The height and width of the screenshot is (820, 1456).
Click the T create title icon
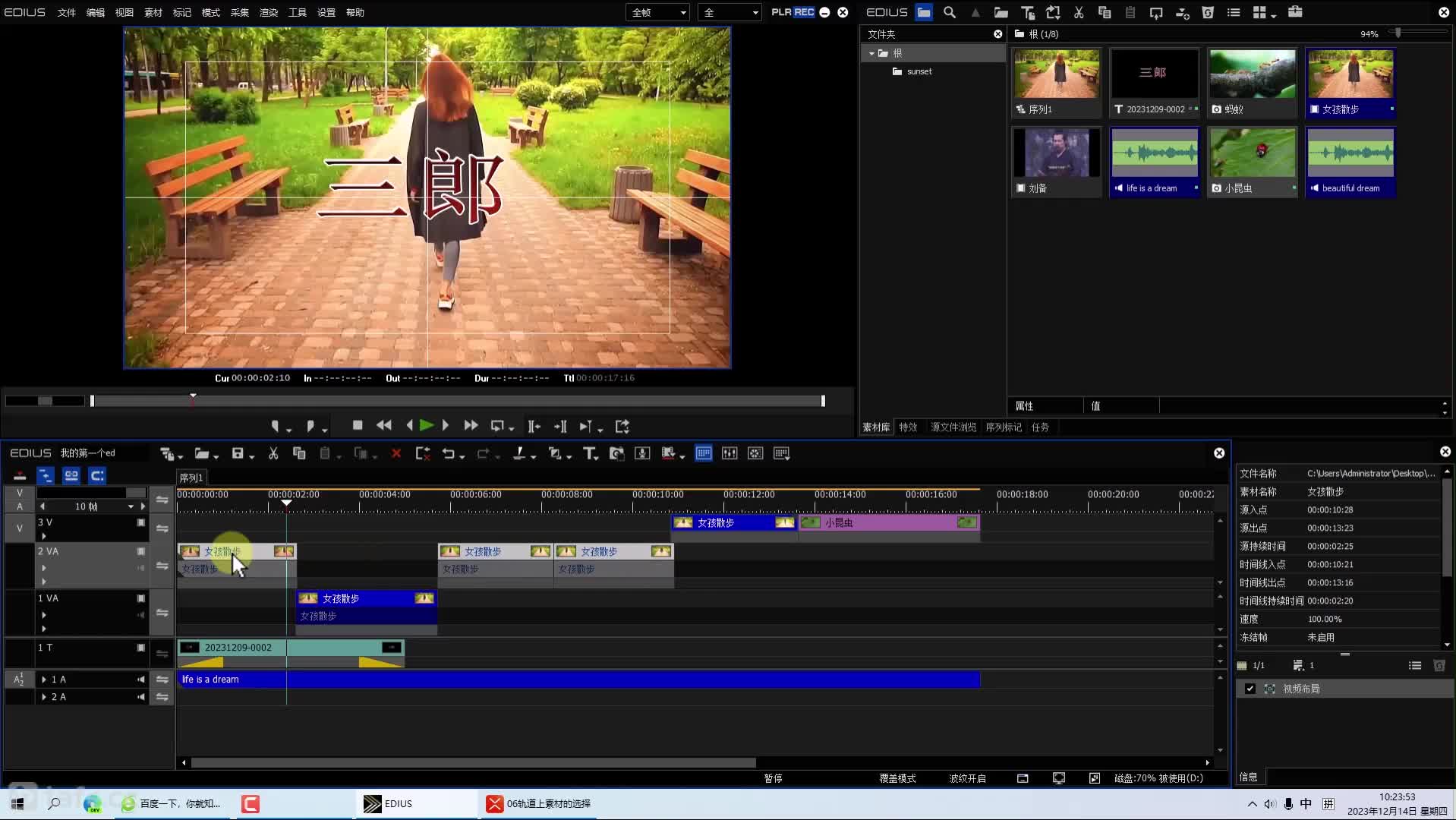click(x=589, y=453)
